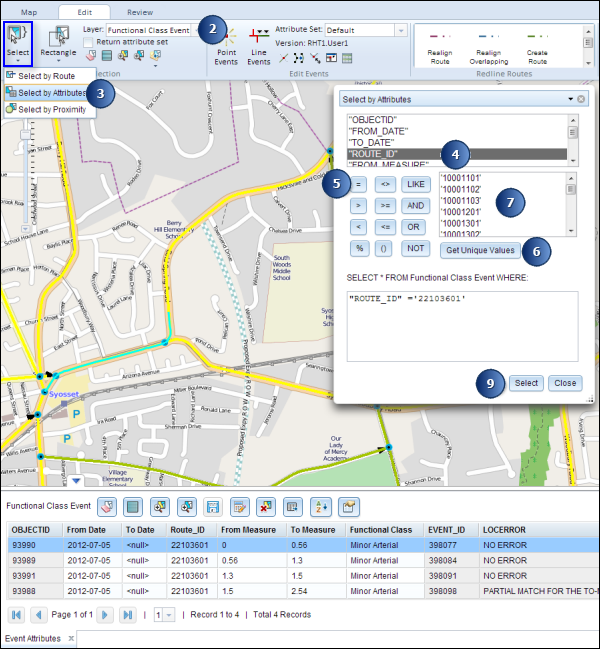Choose Select by Proximity from menu
Image resolution: width=600 pixels, height=649 pixels.
click(x=50, y=109)
